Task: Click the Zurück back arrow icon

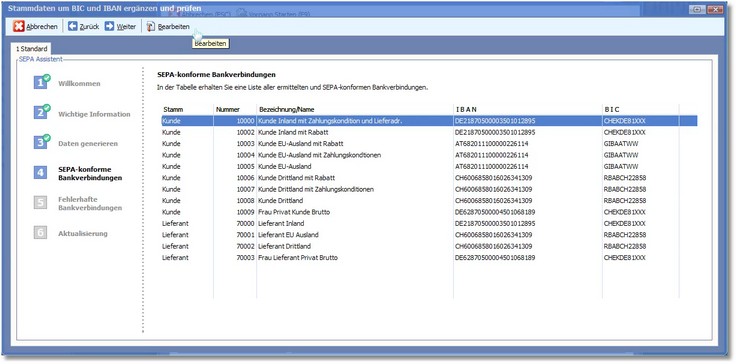Action: 72,26
